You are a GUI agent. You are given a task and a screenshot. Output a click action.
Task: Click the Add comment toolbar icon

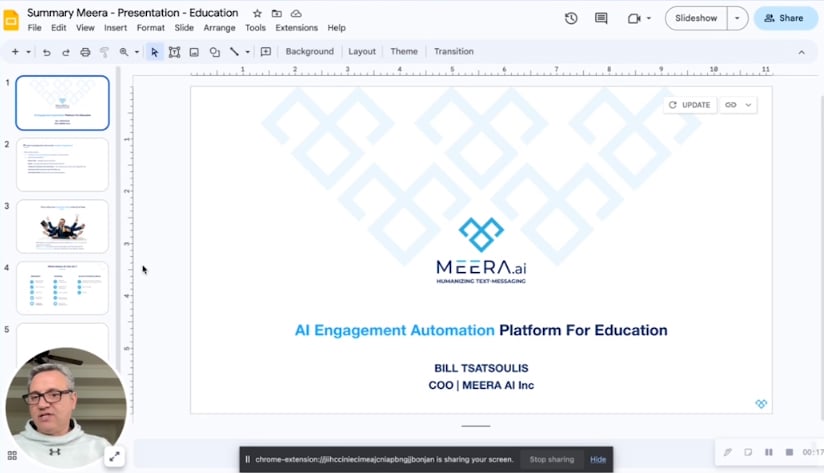[x=266, y=52]
